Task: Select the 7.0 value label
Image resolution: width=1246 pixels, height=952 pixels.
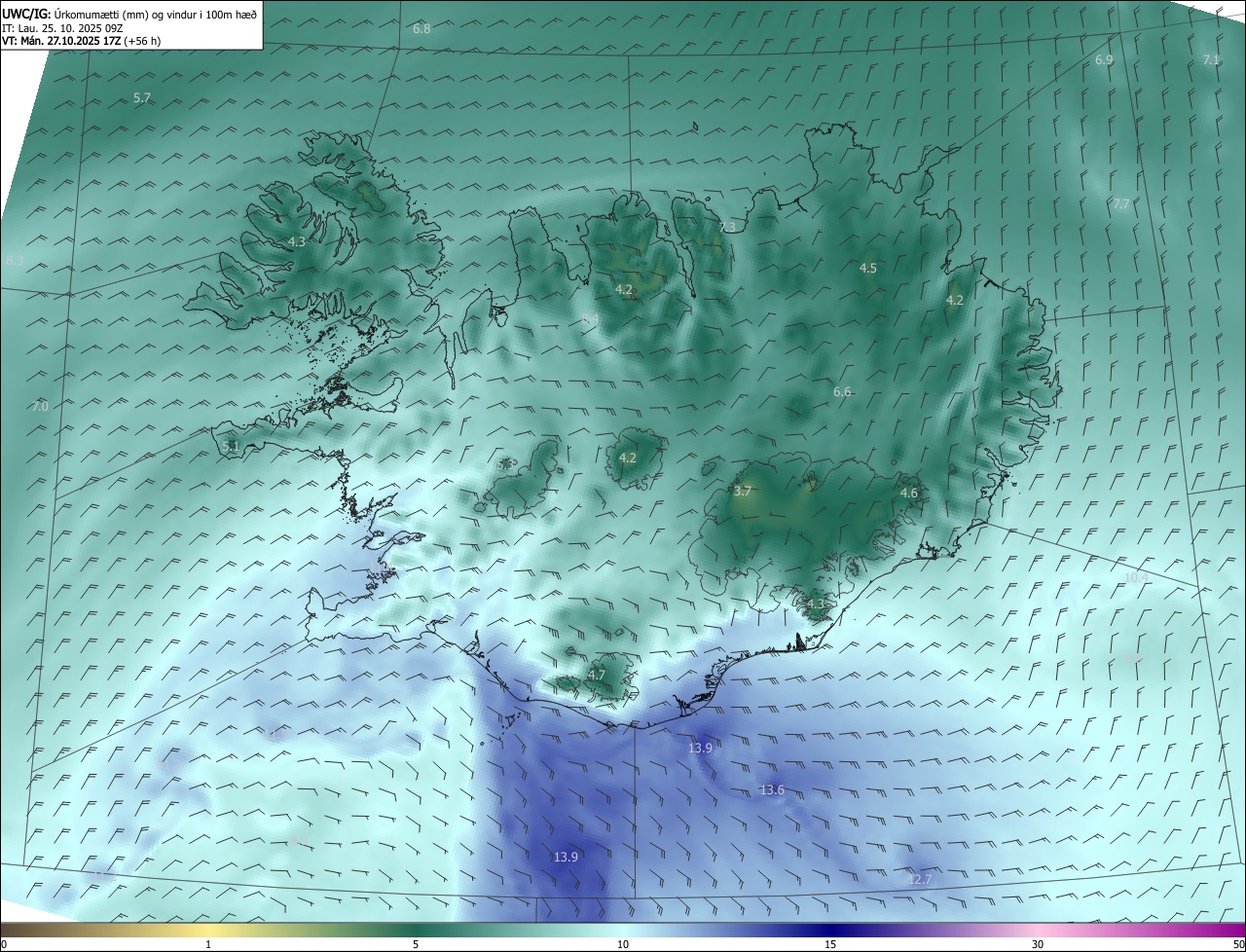Action: 40,406
